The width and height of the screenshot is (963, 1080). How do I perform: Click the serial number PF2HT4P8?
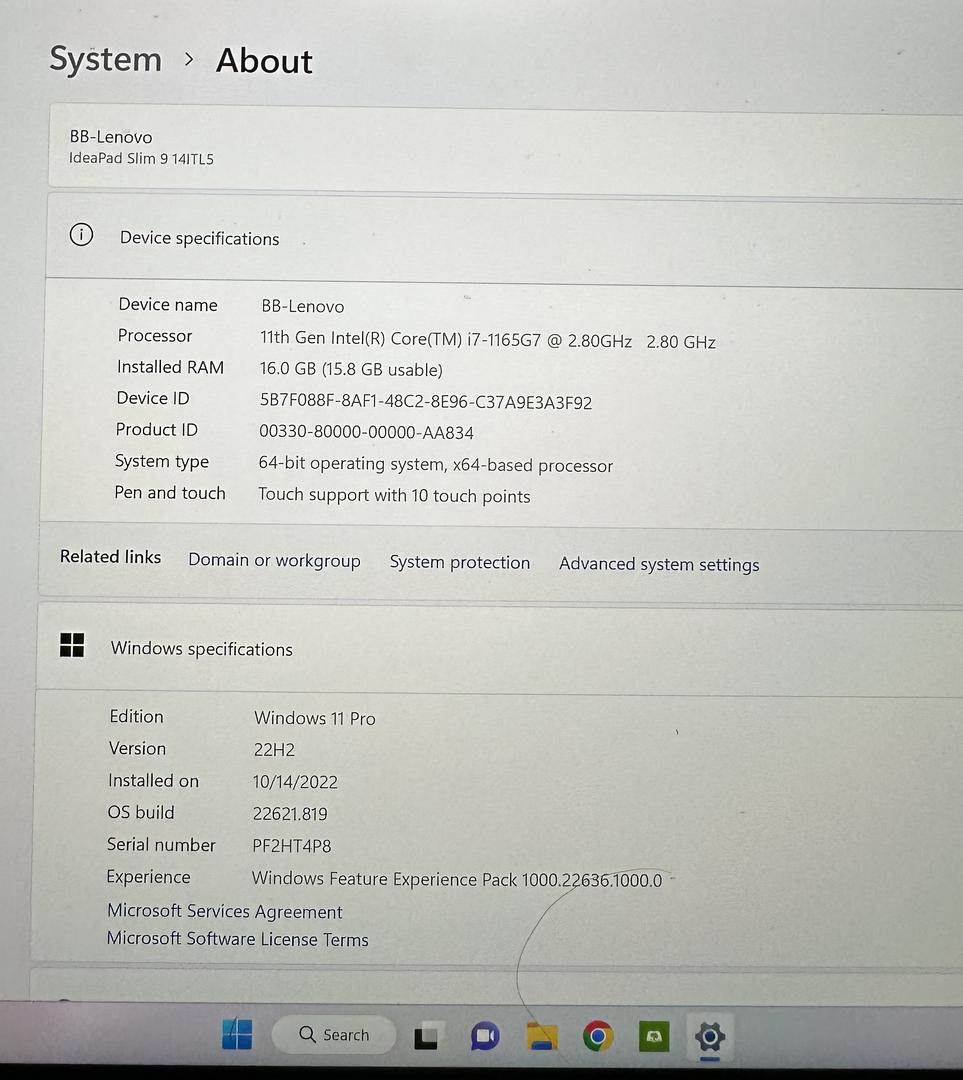[x=291, y=846]
